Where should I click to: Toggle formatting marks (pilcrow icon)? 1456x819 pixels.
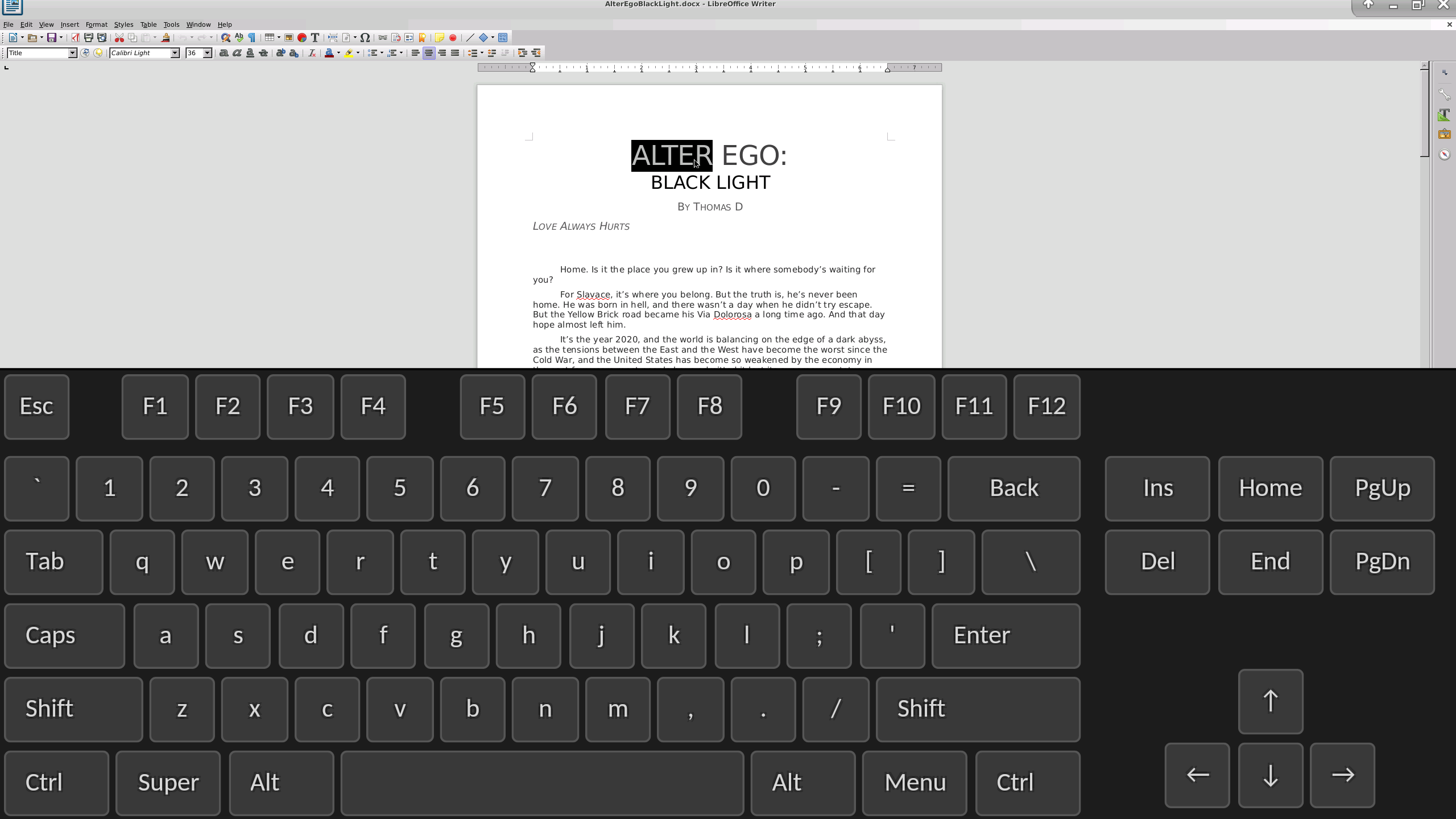[x=252, y=38]
